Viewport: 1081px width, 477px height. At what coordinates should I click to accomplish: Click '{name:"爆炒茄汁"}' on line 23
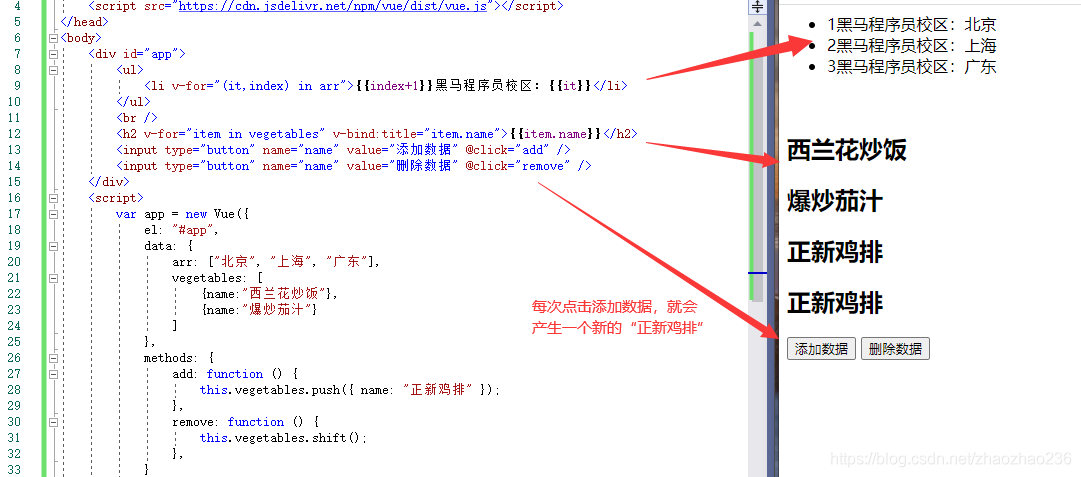click(259, 310)
